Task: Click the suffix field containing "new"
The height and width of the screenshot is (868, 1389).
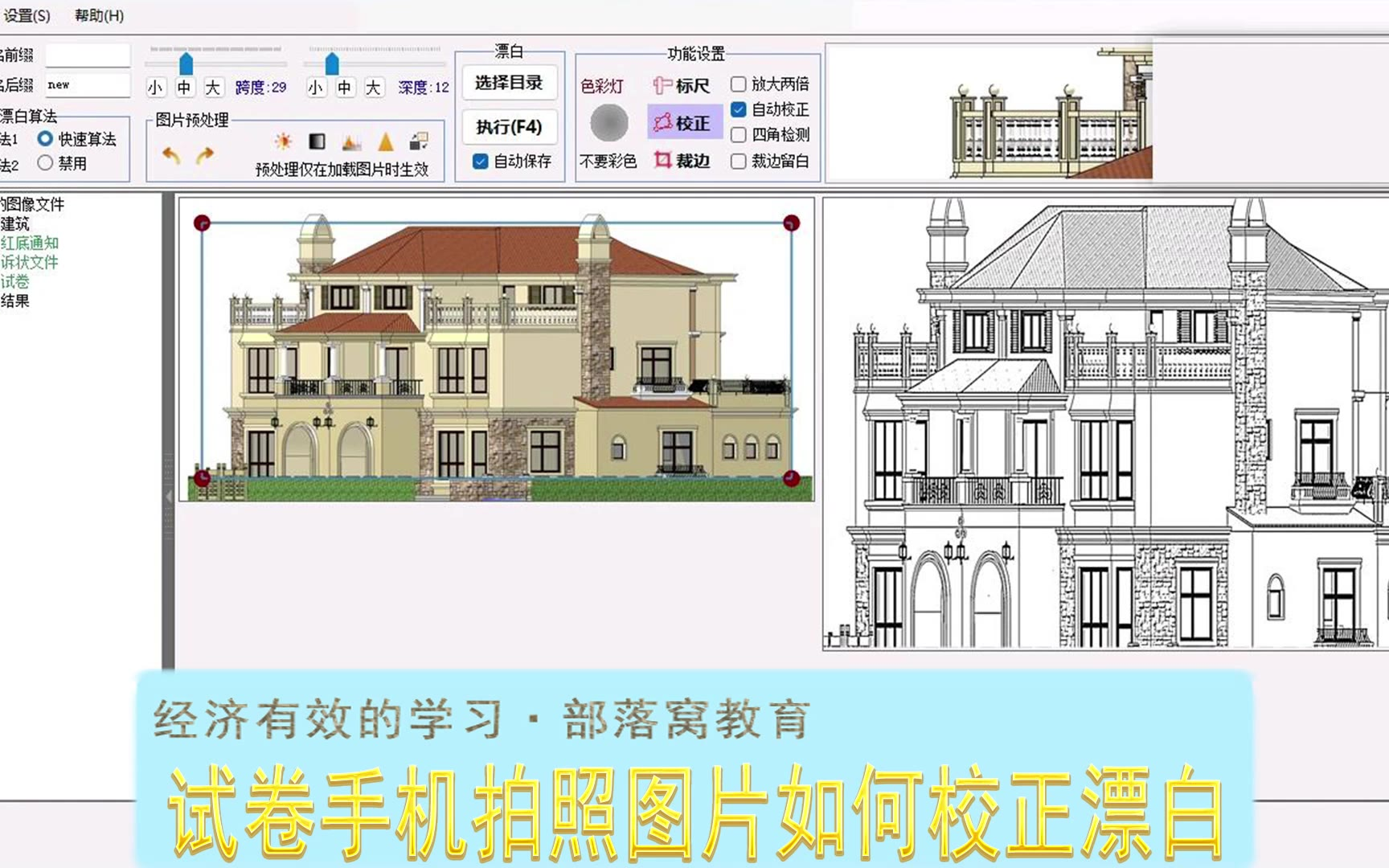Action: (87, 85)
